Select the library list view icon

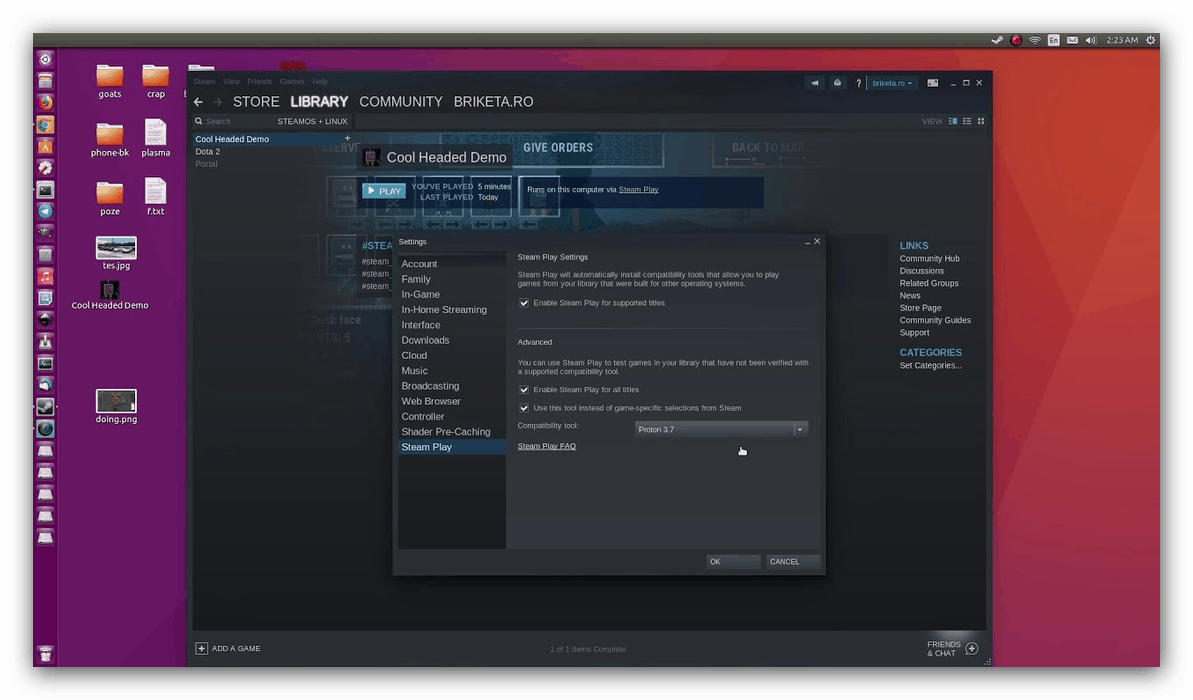(x=967, y=121)
